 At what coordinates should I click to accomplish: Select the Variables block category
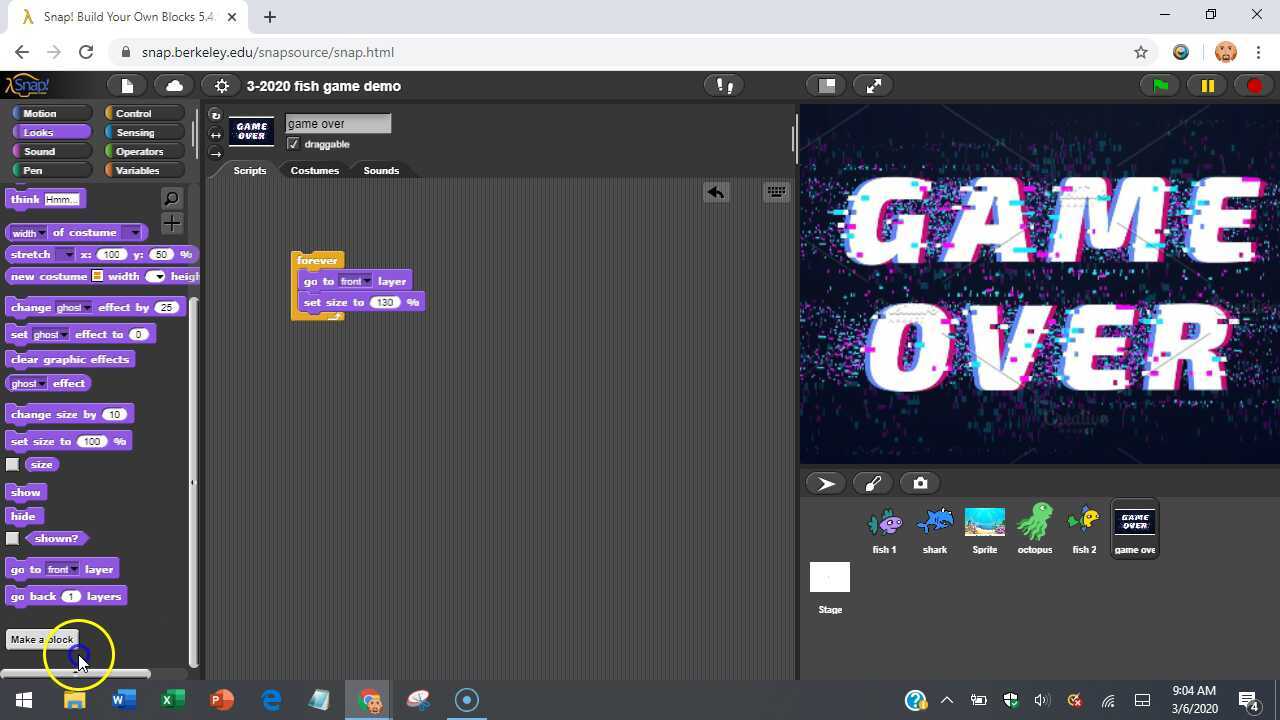click(144, 170)
